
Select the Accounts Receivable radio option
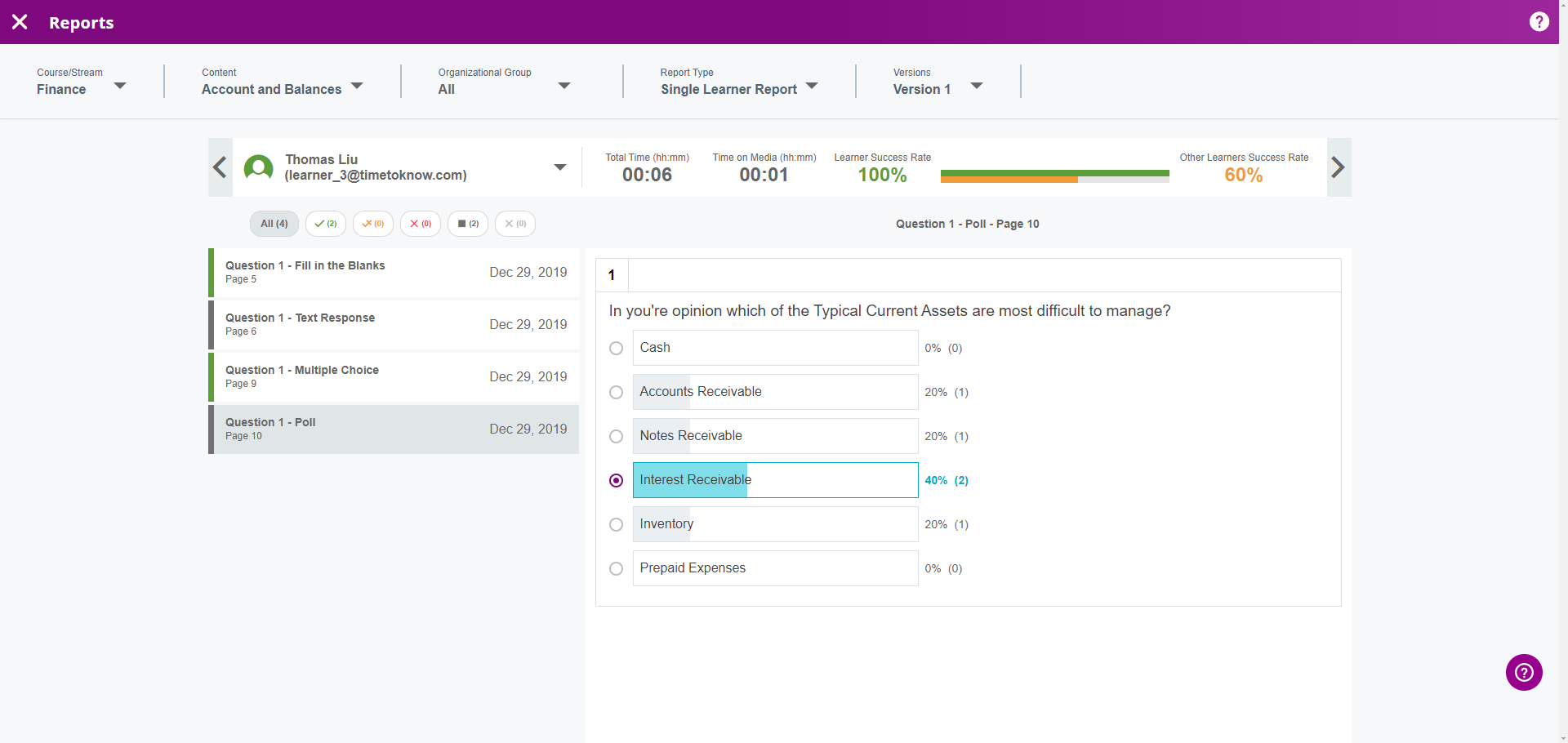617,393
